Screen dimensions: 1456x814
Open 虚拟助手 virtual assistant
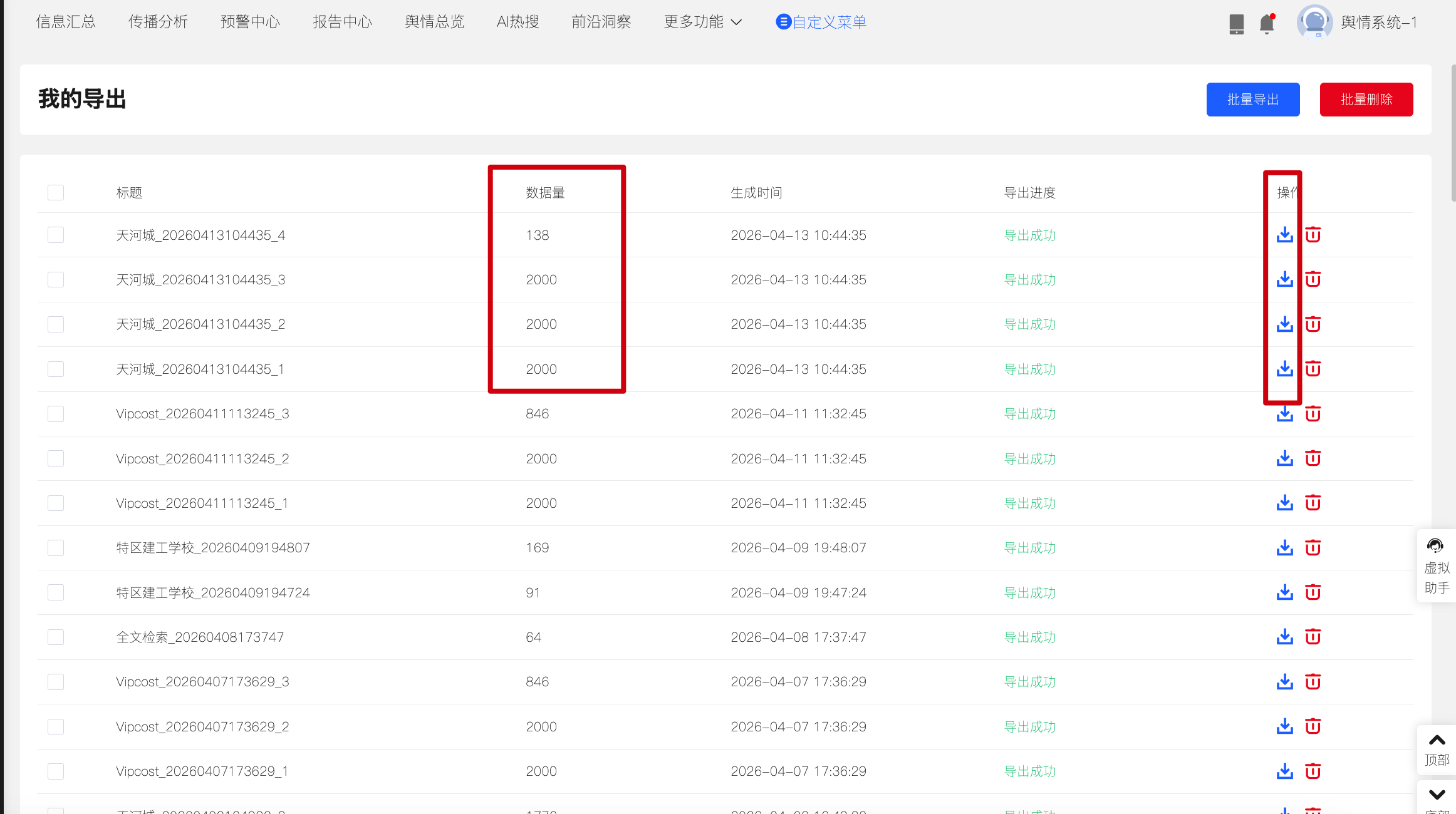(x=1436, y=566)
